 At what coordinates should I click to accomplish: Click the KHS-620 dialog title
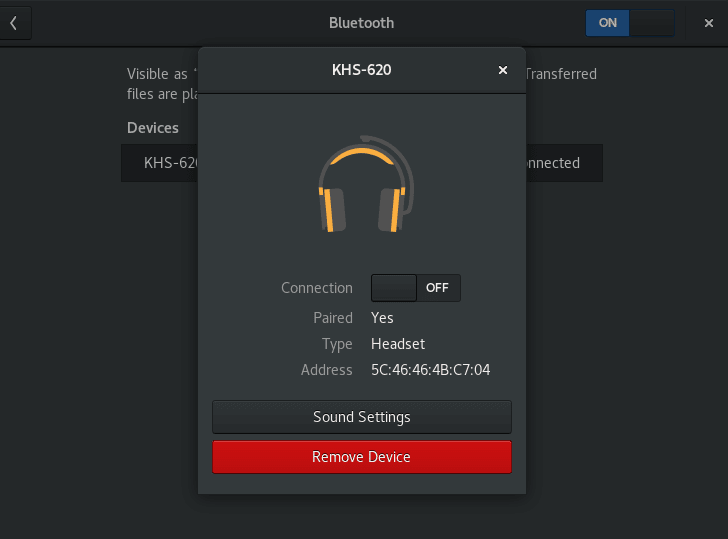pos(362,70)
